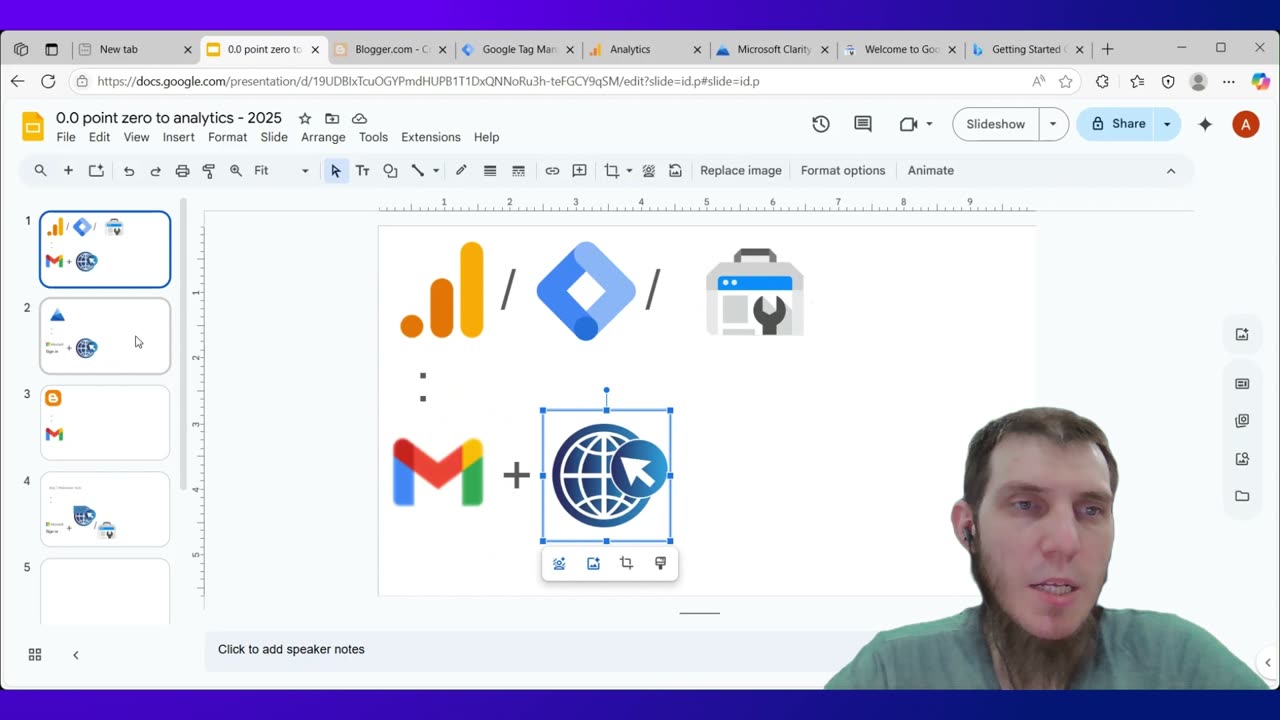Open the comments history icon
The height and width of the screenshot is (720, 1280).
pyautogui.click(x=863, y=124)
